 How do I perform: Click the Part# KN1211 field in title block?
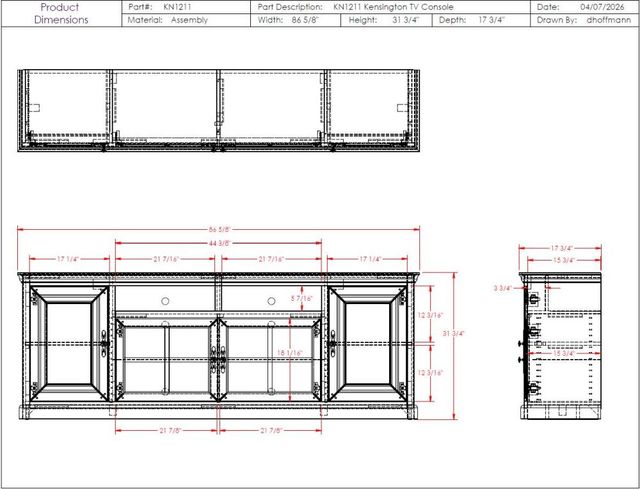186,7
